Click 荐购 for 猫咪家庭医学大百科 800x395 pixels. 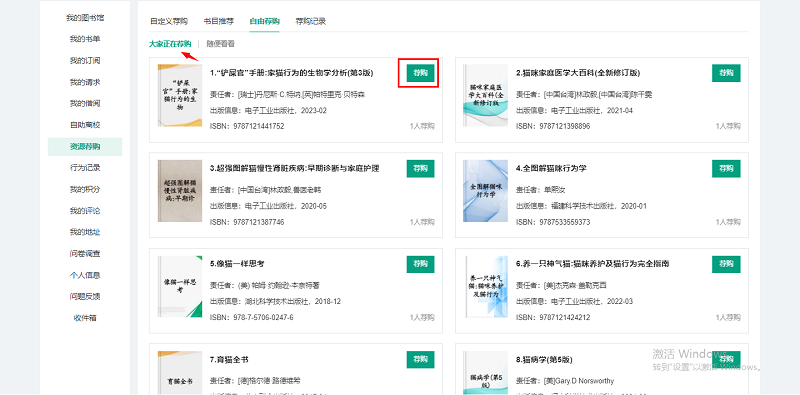(x=726, y=73)
